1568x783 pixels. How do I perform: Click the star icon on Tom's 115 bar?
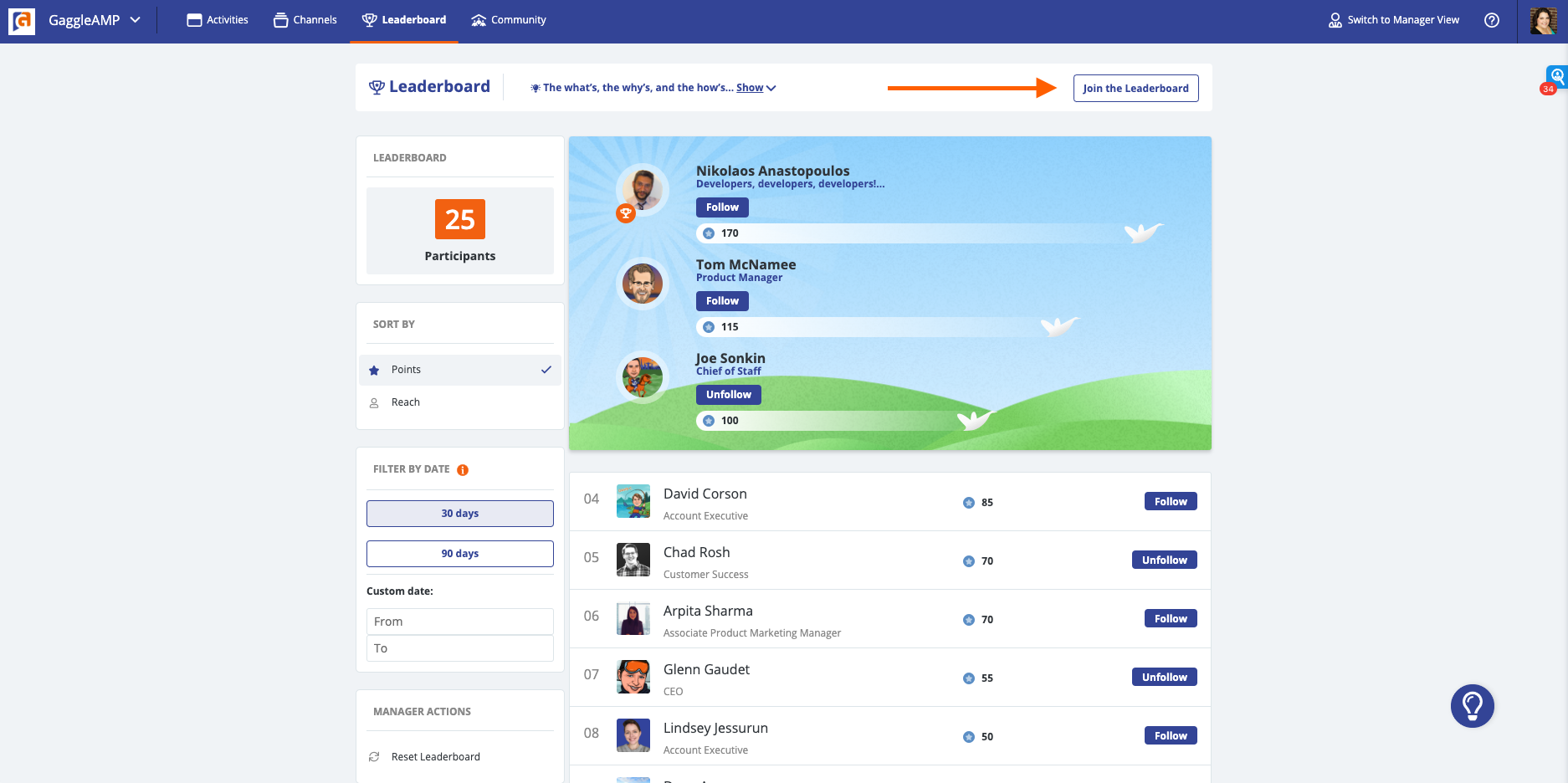pos(709,327)
